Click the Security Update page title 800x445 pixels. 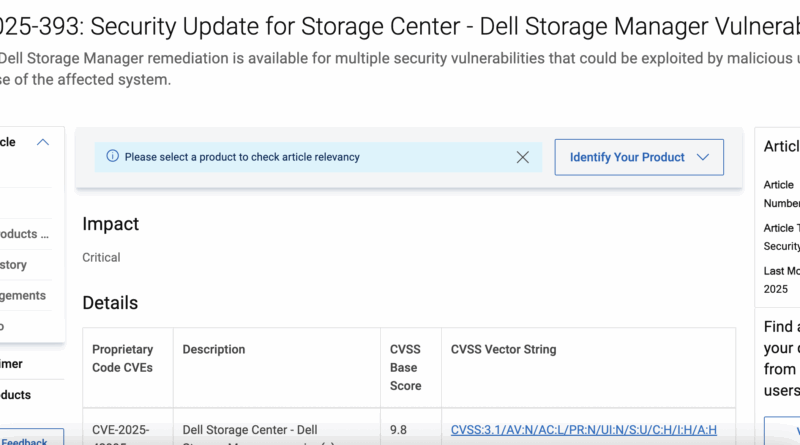pos(400,22)
